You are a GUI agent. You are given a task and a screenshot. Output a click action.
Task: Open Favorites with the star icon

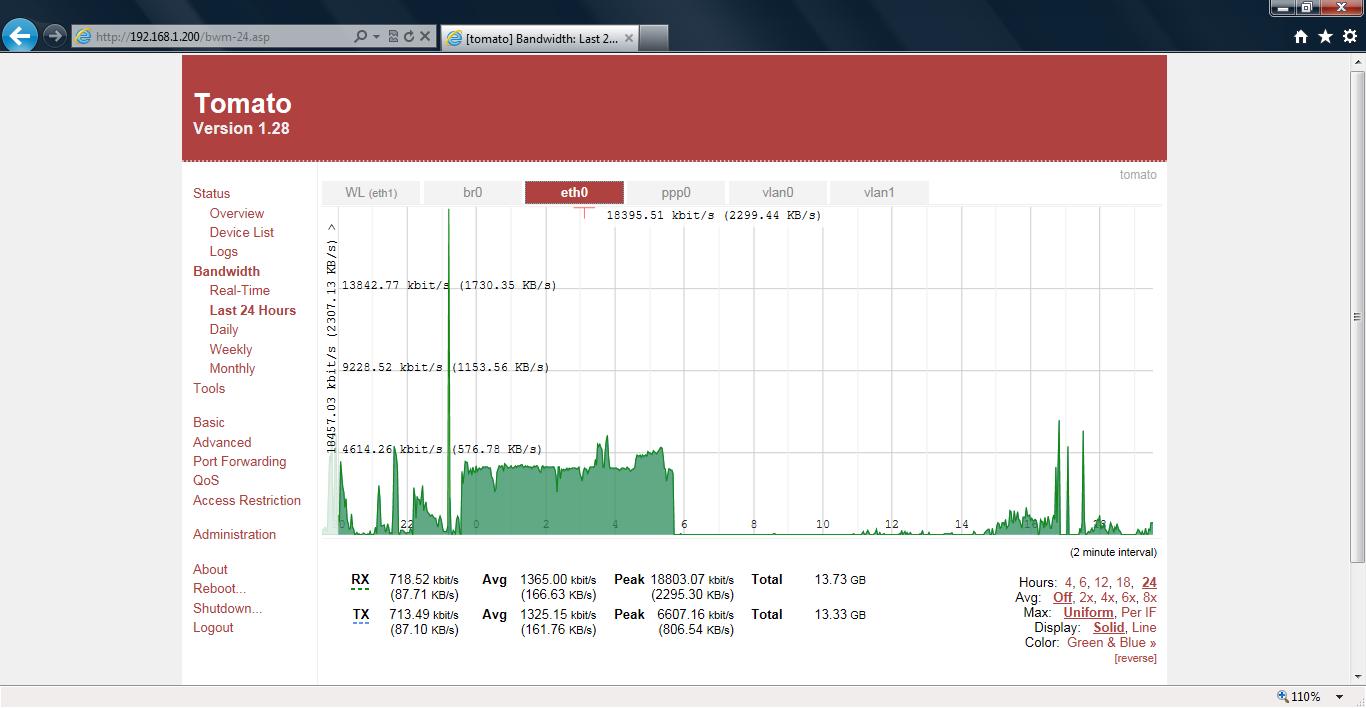coord(1325,36)
